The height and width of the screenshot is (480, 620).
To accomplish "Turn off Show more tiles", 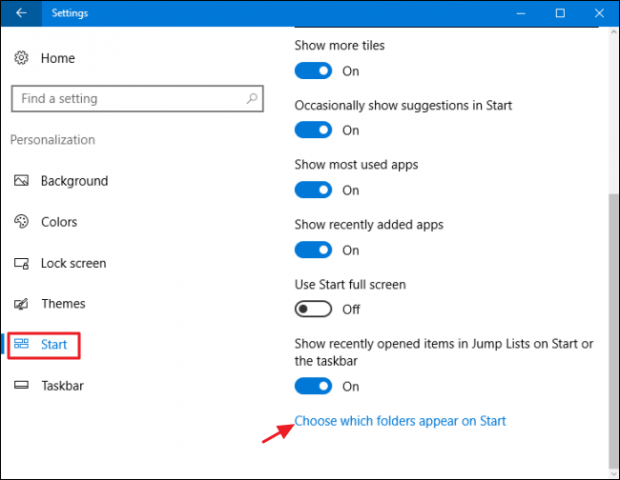I will point(313,71).
